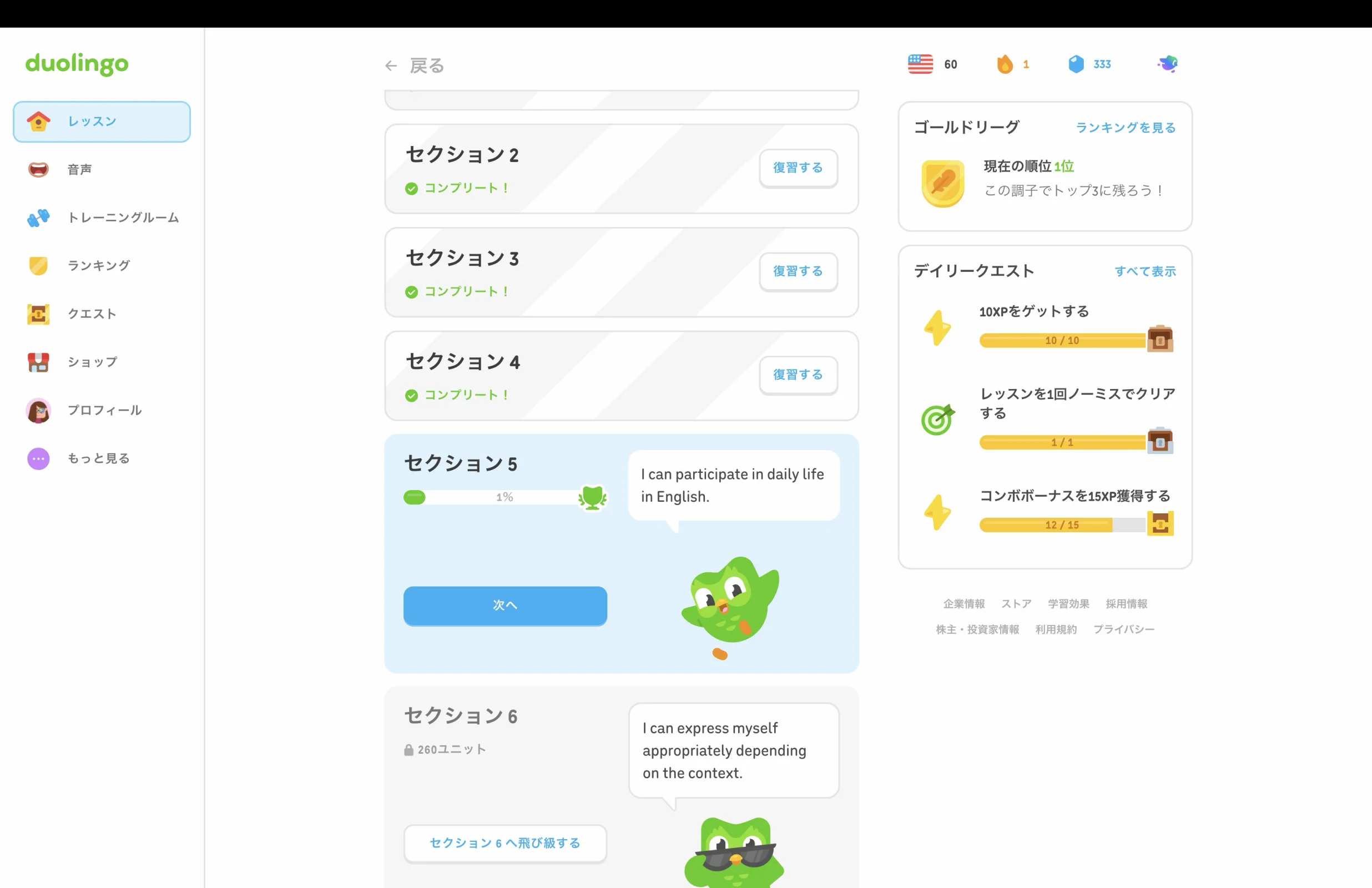Click the 260ユニット label
Viewport: 1372px width, 888px height.
[452, 750]
